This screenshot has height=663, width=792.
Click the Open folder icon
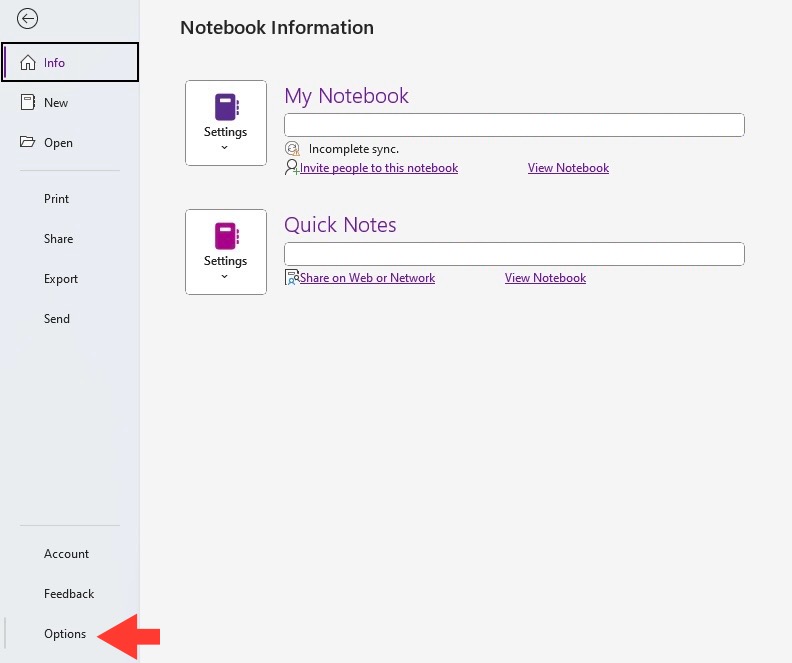tap(27, 141)
